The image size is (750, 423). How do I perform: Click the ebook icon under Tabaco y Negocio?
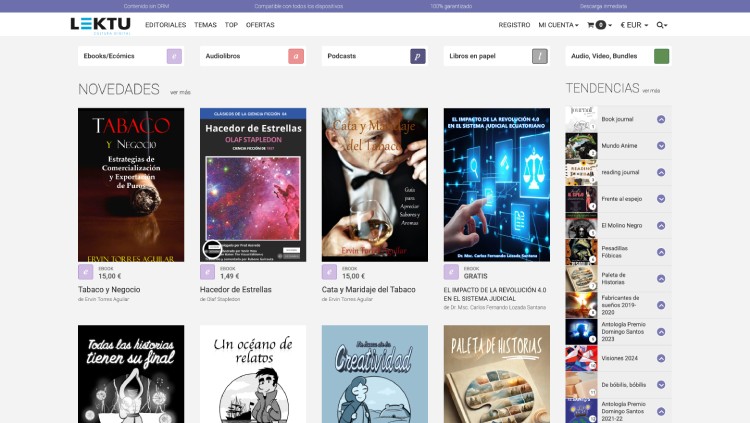tap(86, 272)
